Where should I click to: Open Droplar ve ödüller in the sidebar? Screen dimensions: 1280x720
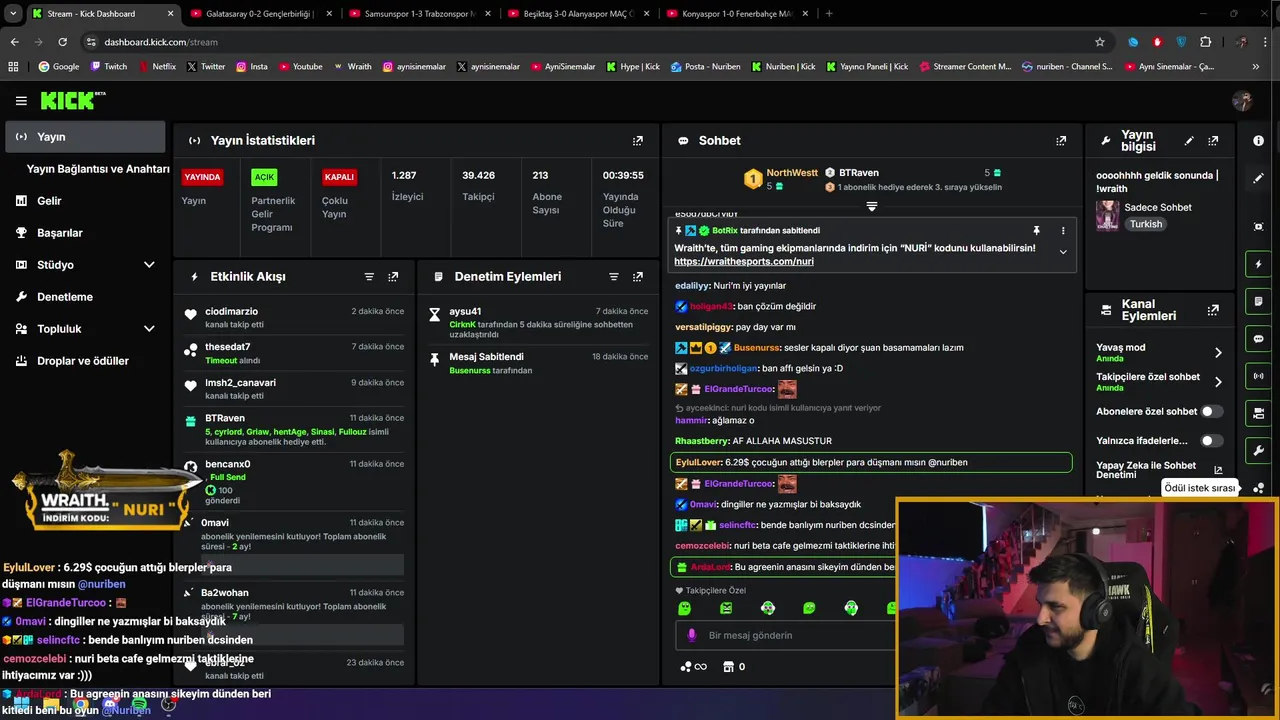coord(85,361)
